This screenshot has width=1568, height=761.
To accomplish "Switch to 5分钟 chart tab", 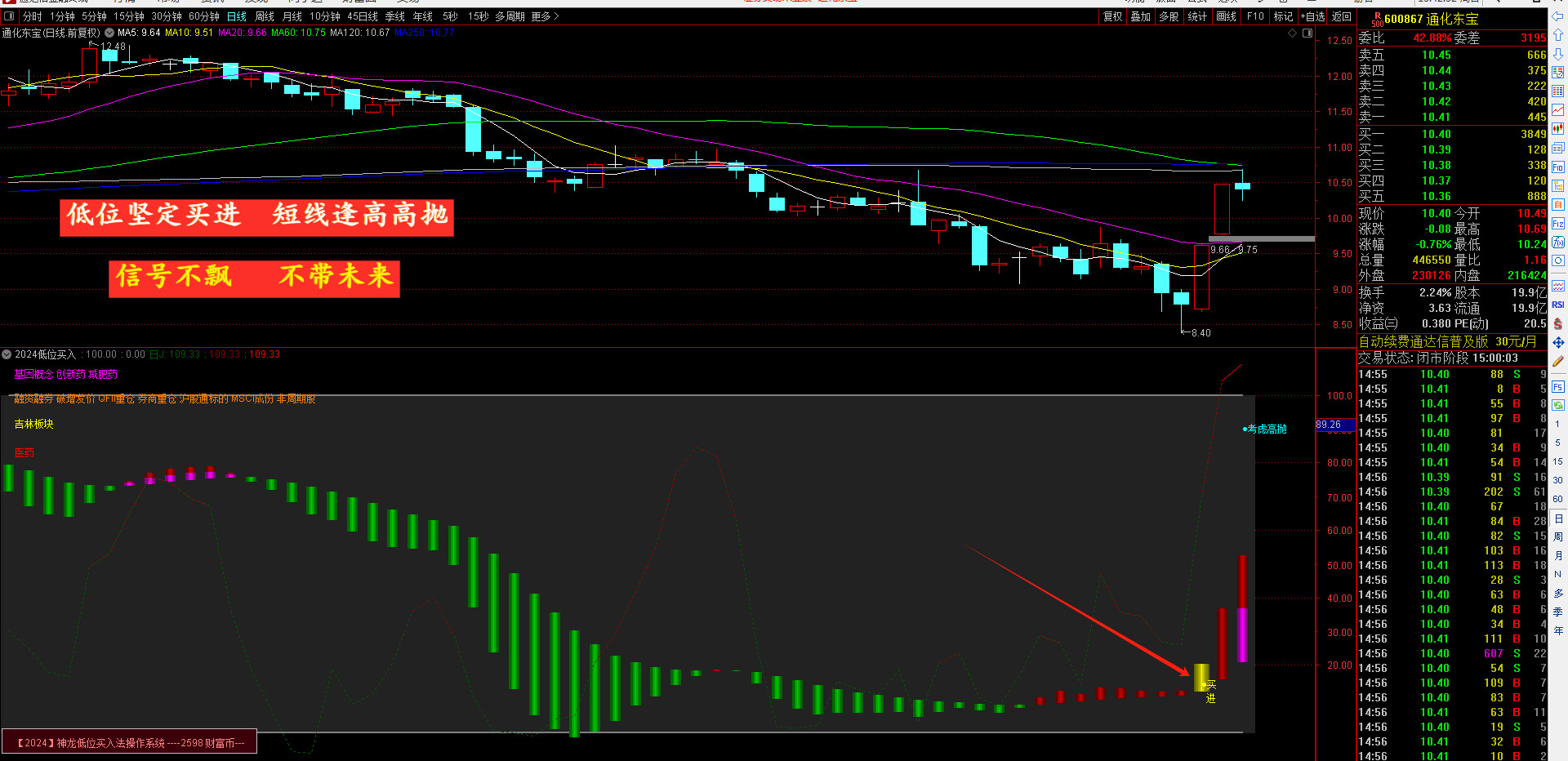I will click(x=94, y=16).
